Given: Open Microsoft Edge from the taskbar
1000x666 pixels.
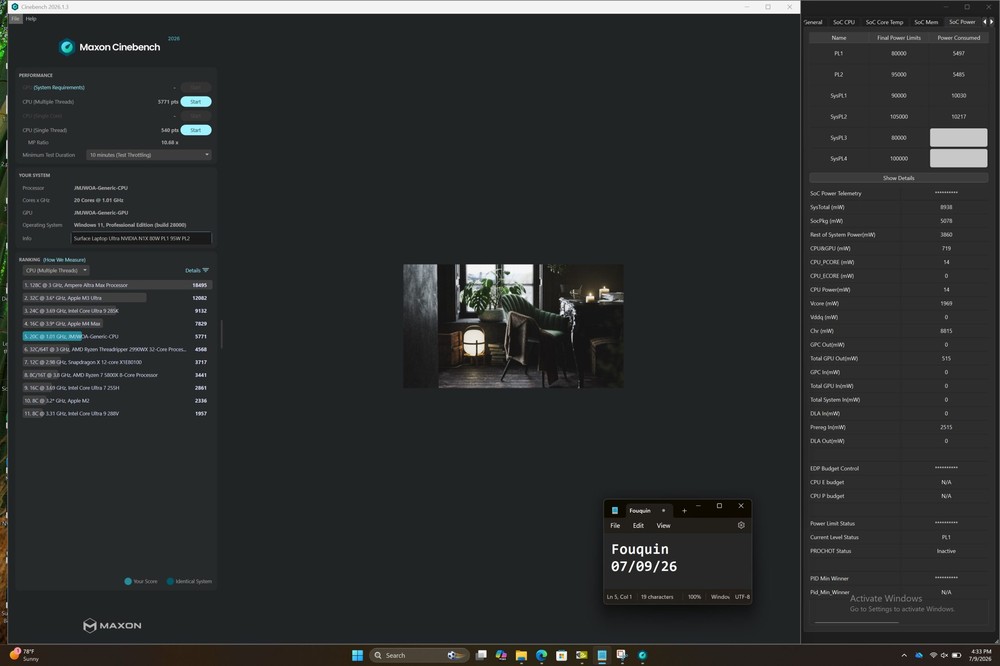Looking at the screenshot, I should pyautogui.click(x=541, y=655).
